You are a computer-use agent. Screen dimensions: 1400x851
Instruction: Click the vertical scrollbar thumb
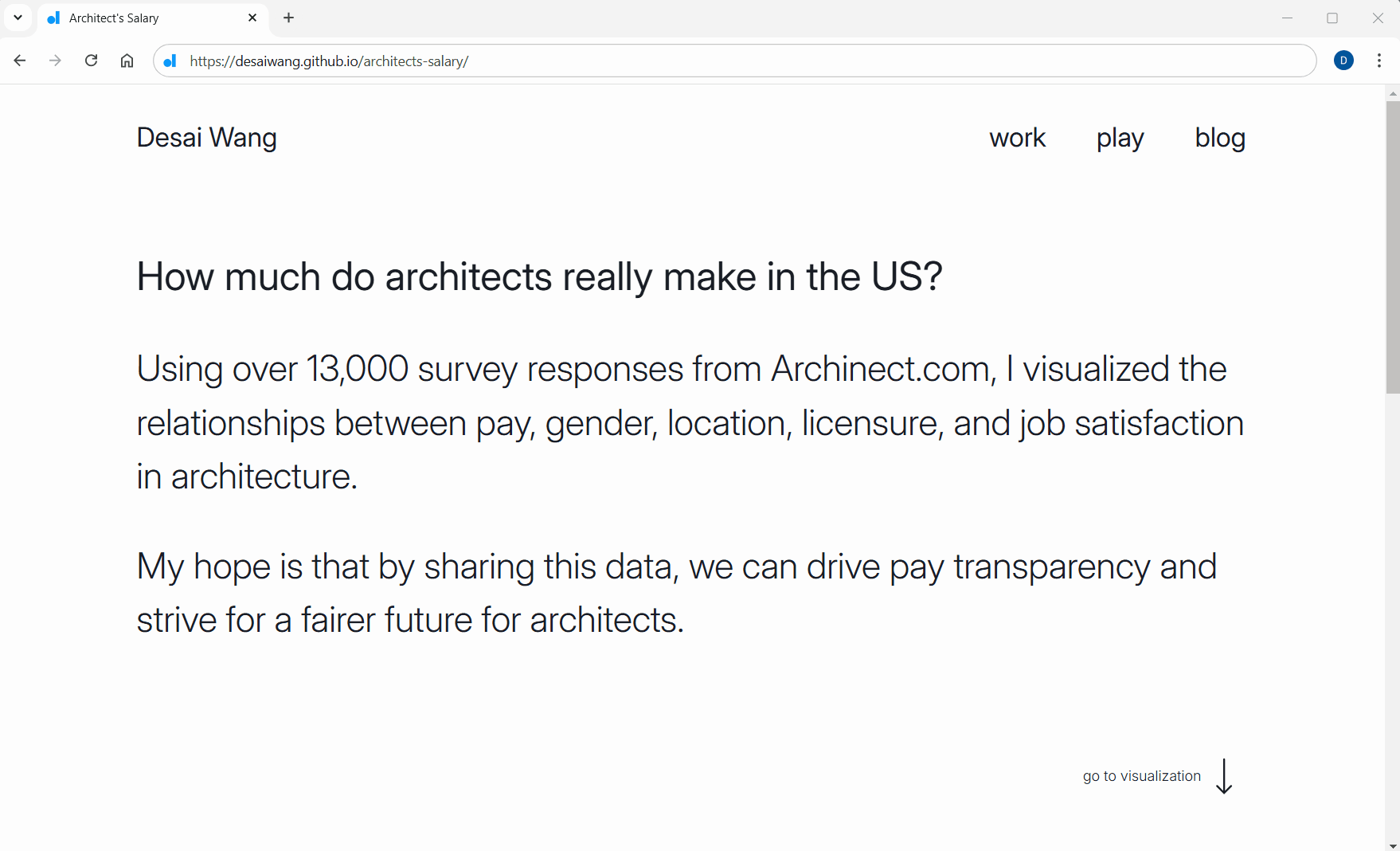pos(1392,247)
